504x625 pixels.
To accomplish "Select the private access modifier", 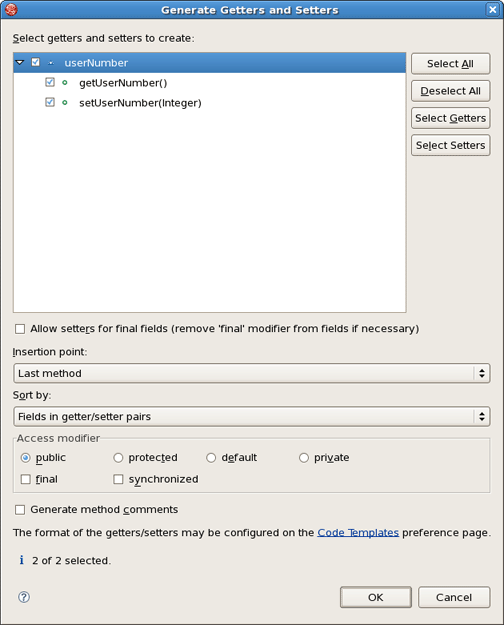I will (304, 458).
